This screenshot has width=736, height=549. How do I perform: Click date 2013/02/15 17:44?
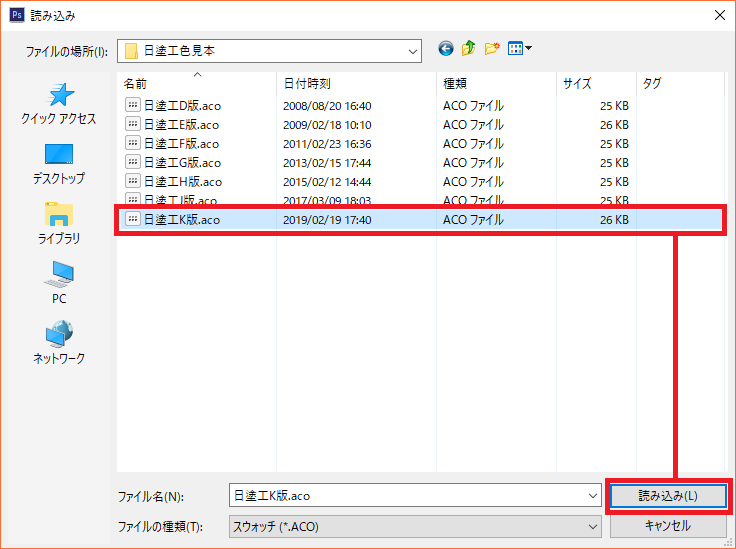(x=327, y=163)
